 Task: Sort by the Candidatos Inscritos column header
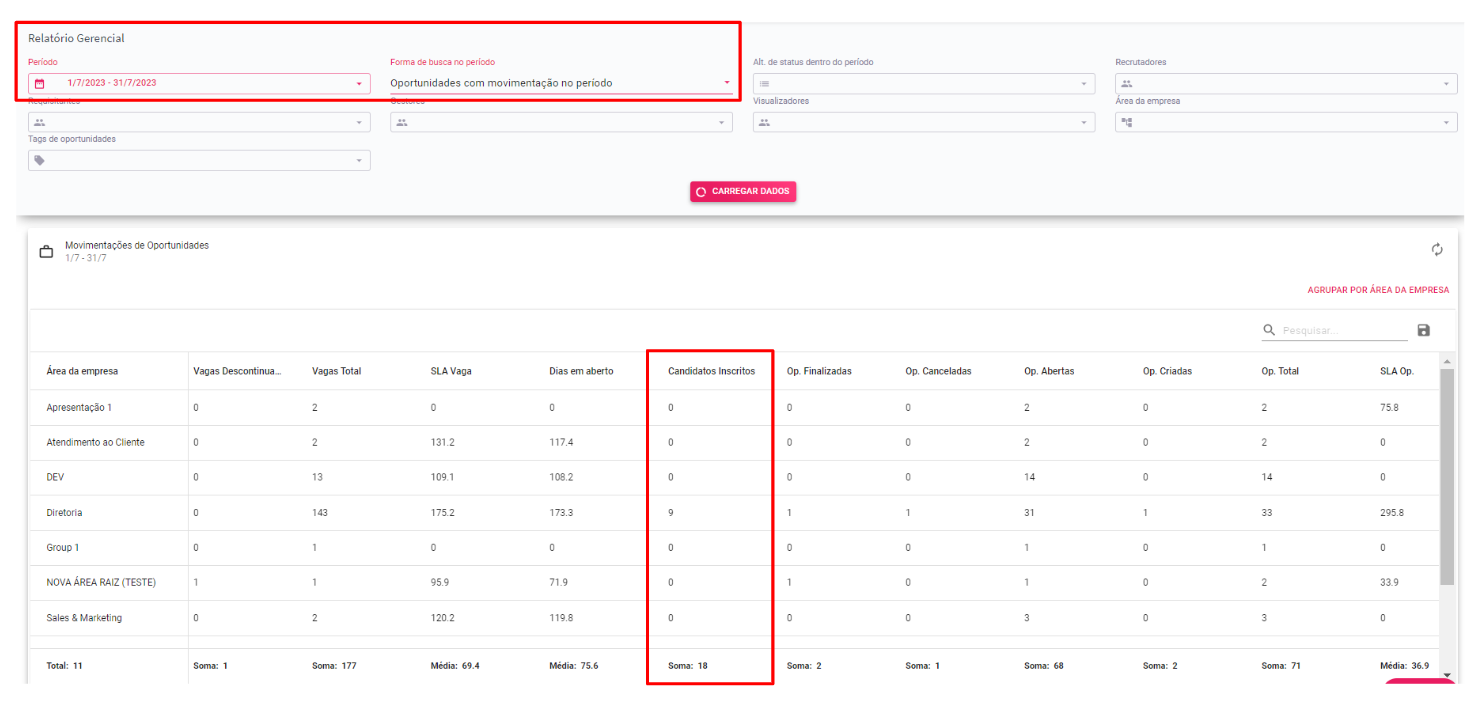pyautogui.click(x=711, y=371)
